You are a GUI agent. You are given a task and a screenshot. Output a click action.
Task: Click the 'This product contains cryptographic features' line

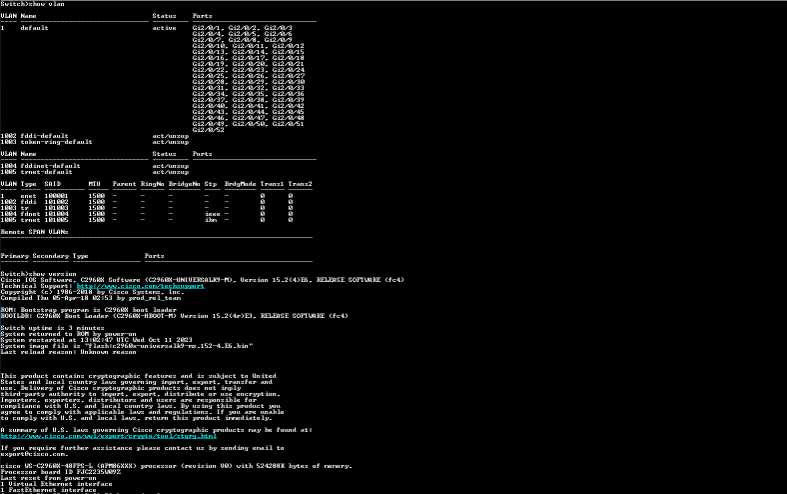[139, 376]
